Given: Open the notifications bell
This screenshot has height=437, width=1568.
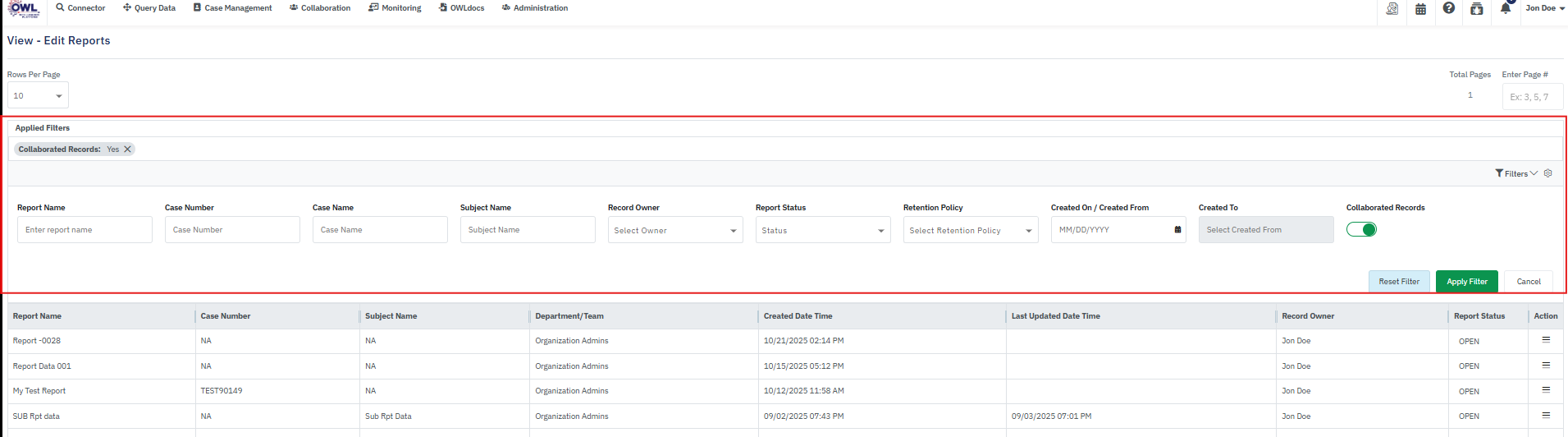Looking at the screenshot, I should pyautogui.click(x=1505, y=8).
